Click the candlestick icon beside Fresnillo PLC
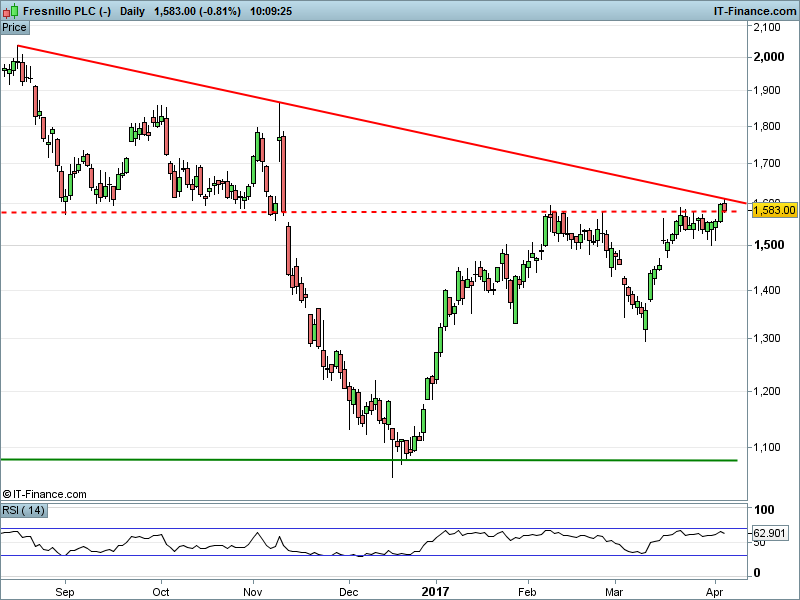Image resolution: width=800 pixels, height=600 pixels. pyautogui.click(x=10, y=11)
